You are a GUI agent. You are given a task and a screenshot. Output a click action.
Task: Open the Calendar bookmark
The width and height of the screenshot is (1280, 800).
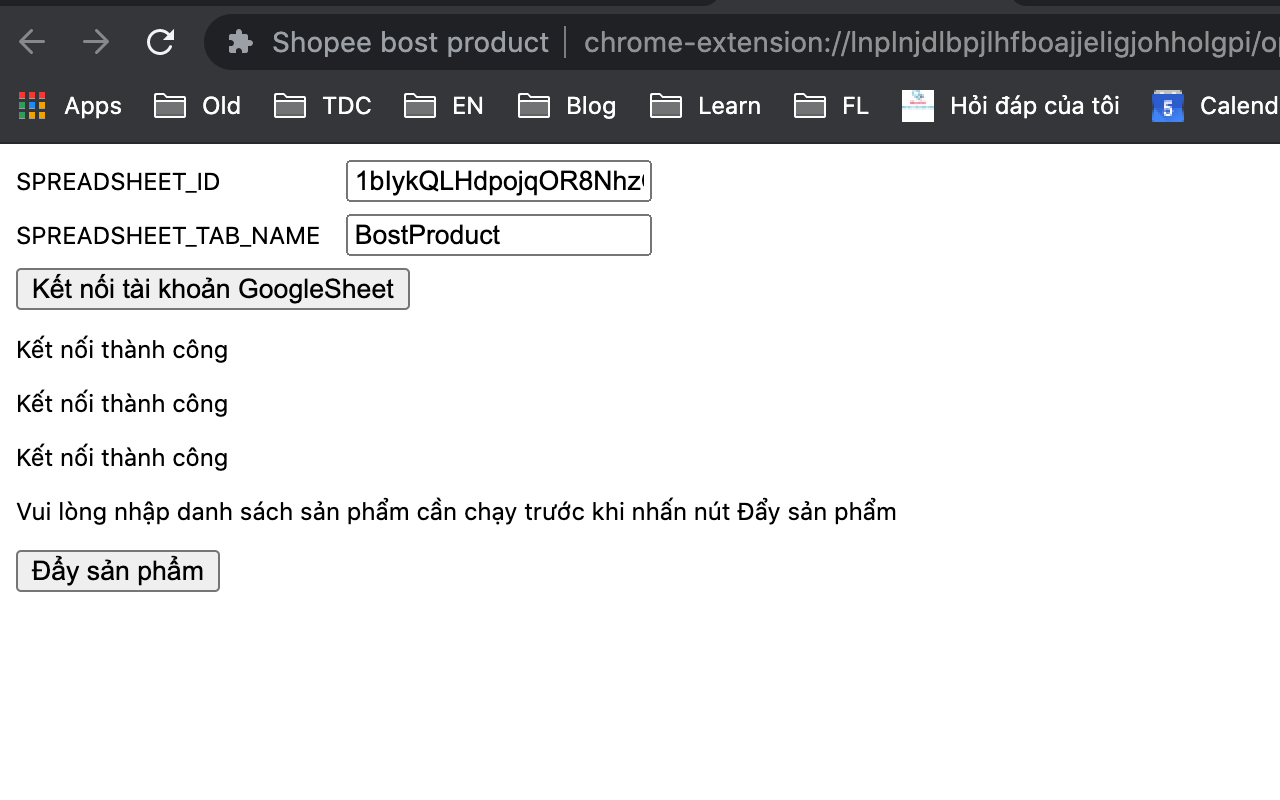point(1216,106)
